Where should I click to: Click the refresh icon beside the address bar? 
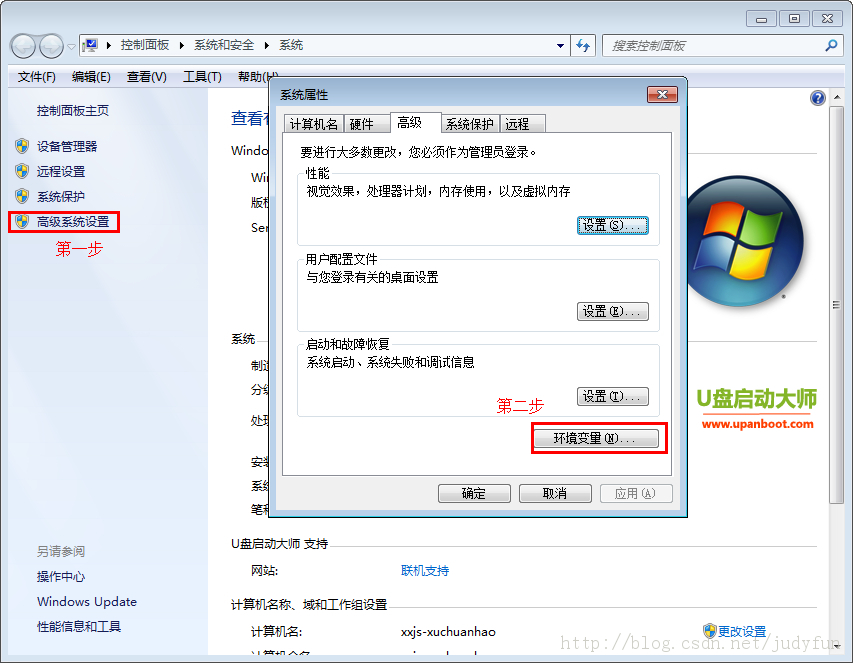[x=583, y=46]
